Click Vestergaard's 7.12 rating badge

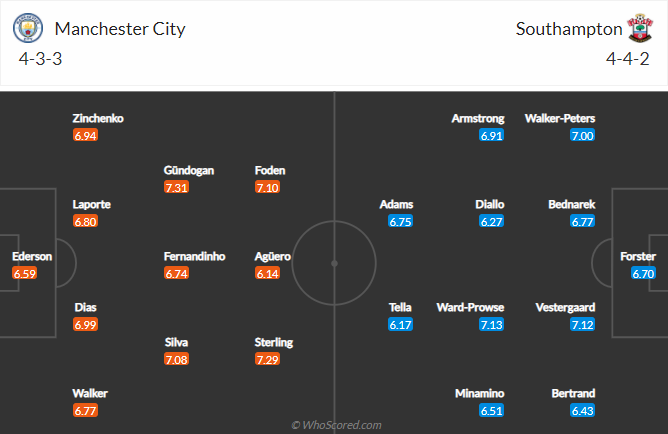581,325
